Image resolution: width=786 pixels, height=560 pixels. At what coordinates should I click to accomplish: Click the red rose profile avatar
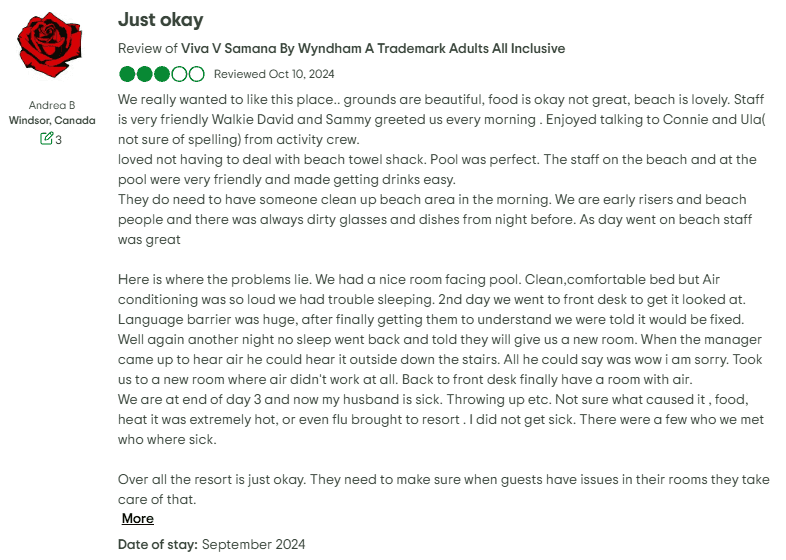50,45
